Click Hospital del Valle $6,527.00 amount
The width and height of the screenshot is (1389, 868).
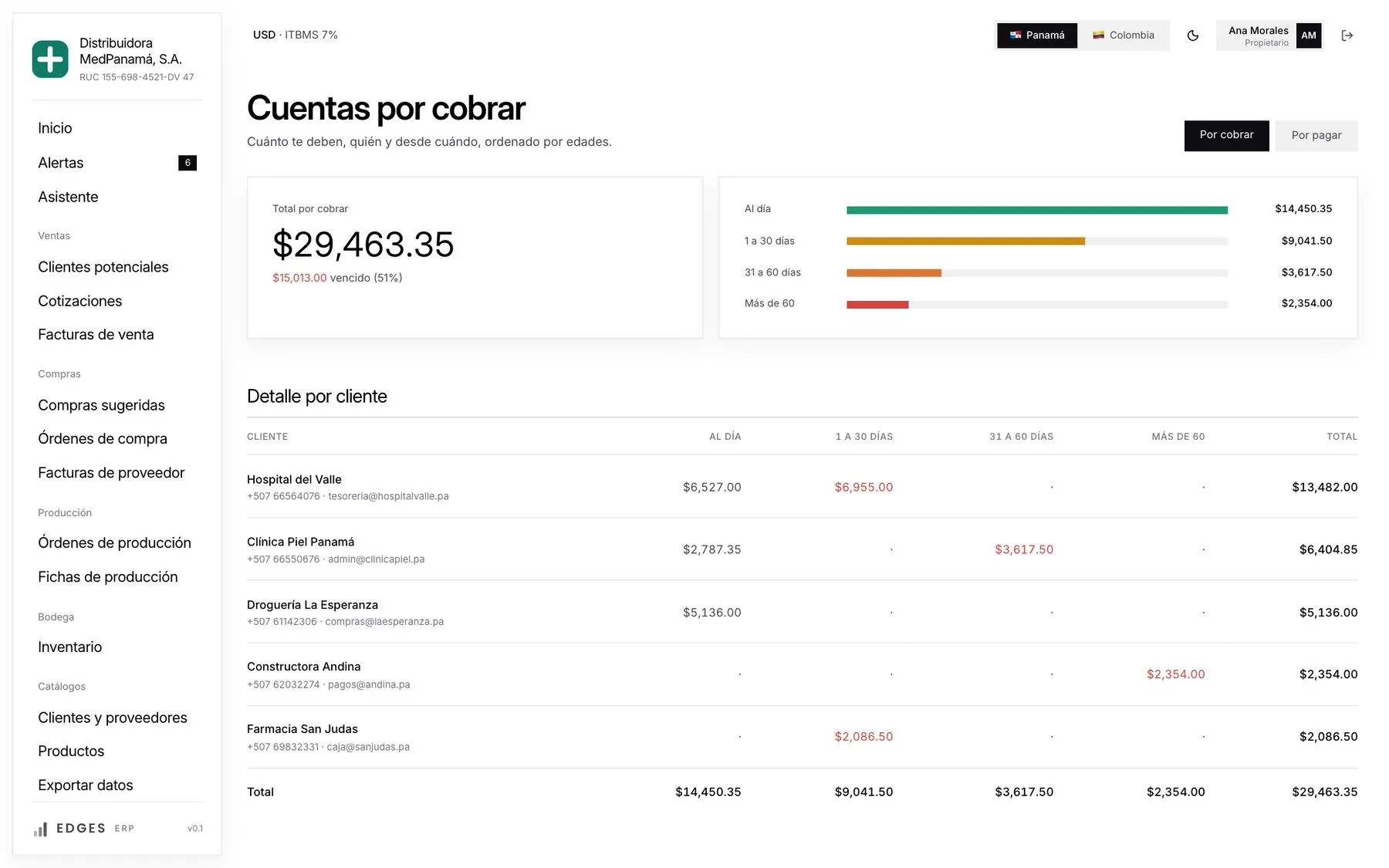[711, 487]
